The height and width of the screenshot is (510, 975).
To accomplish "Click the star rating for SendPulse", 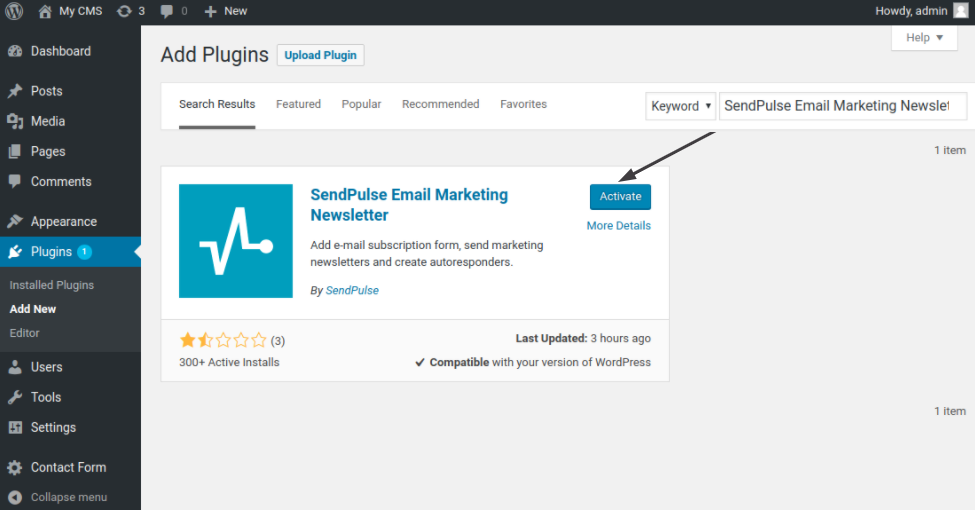I will (223, 340).
